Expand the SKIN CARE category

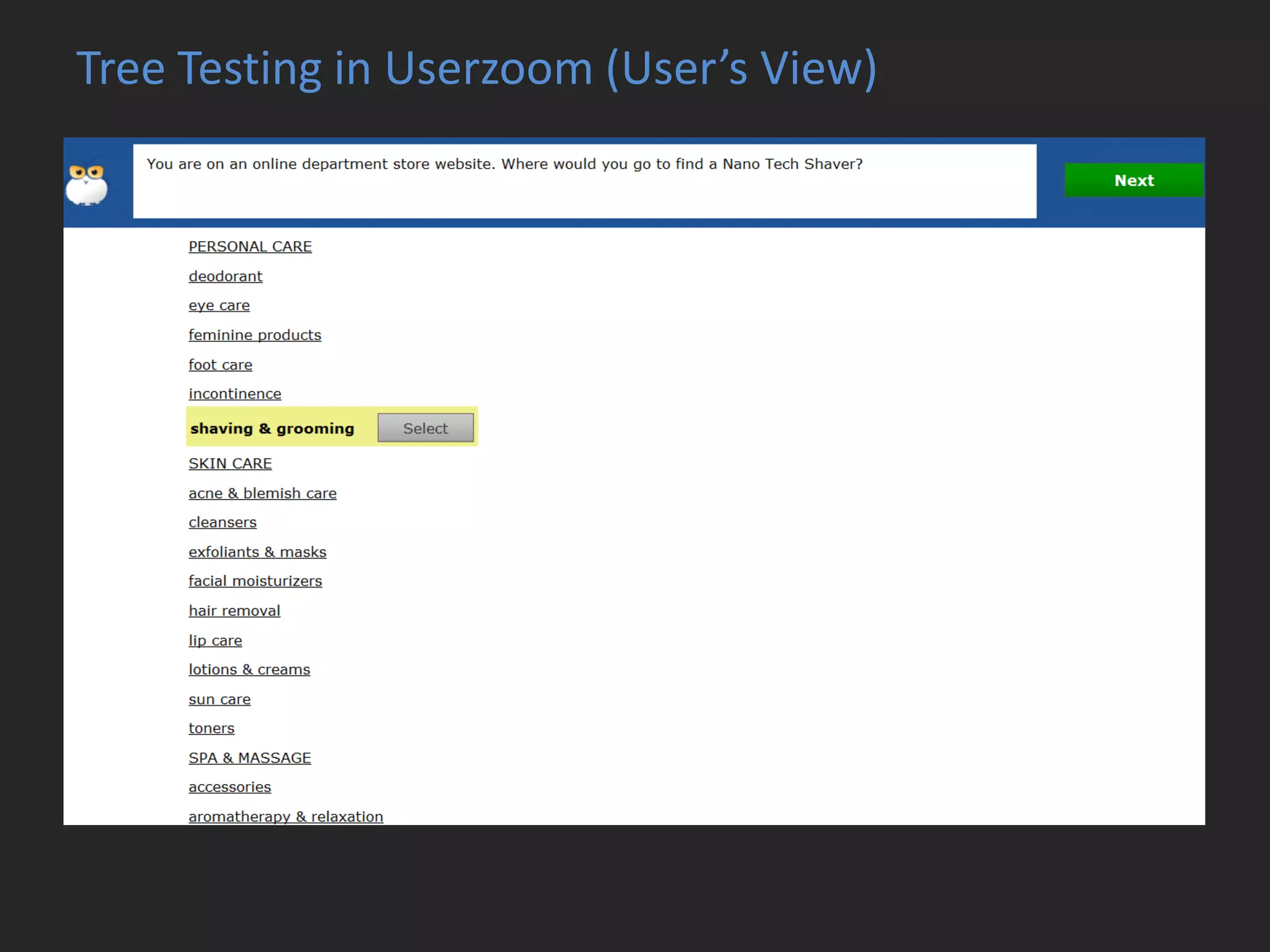pyautogui.click(x=230, y=464)
